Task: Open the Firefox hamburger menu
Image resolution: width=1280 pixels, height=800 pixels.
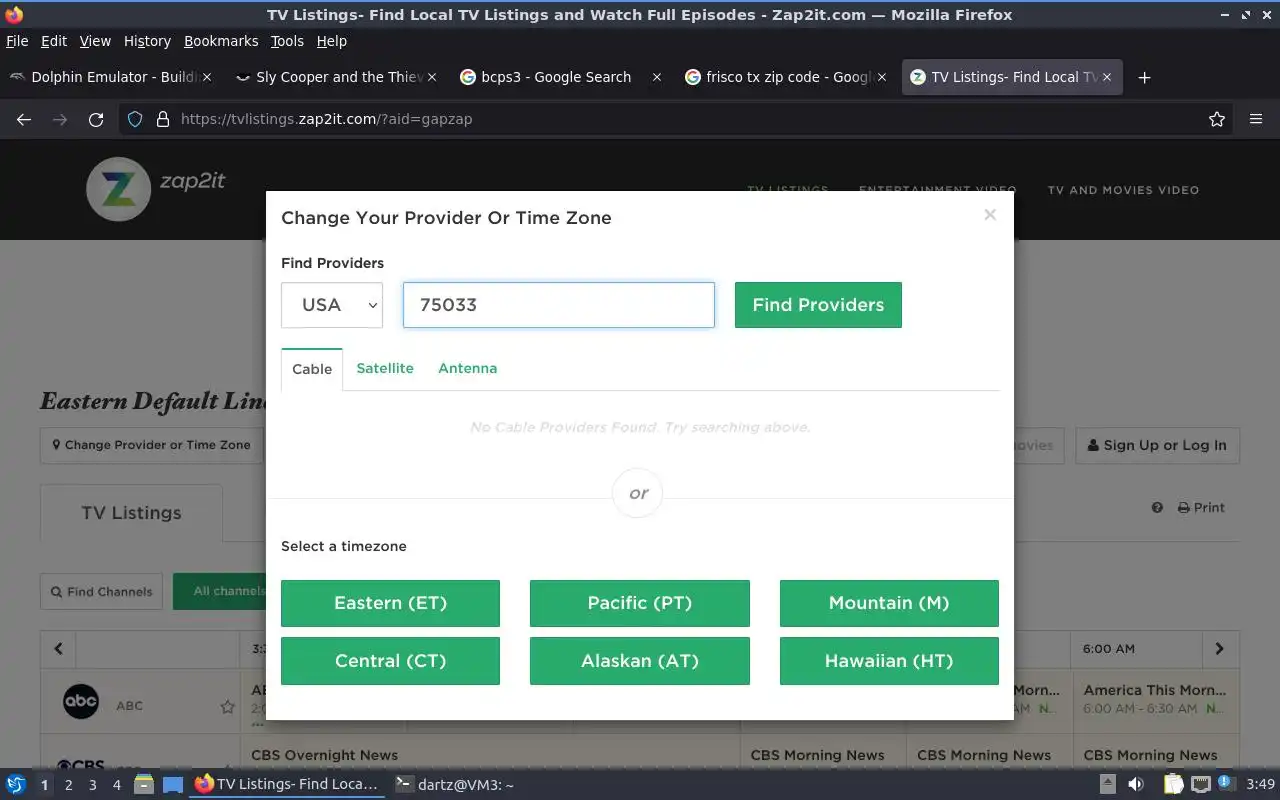Action: 1256,119
